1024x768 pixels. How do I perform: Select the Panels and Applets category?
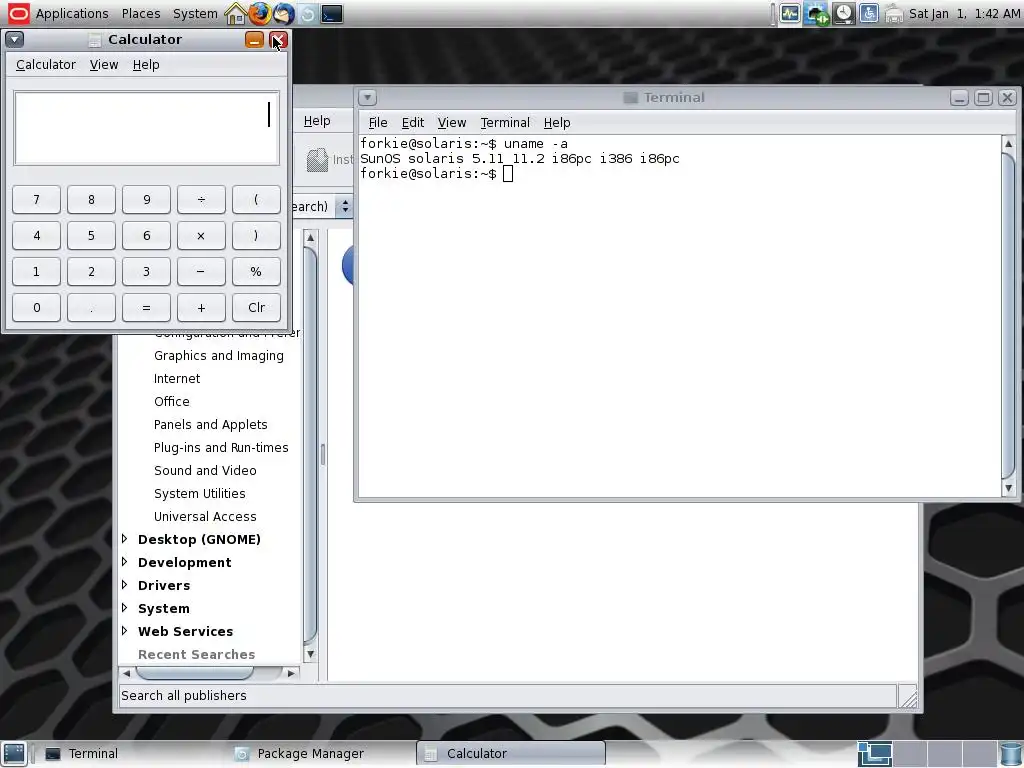(210, 424)
